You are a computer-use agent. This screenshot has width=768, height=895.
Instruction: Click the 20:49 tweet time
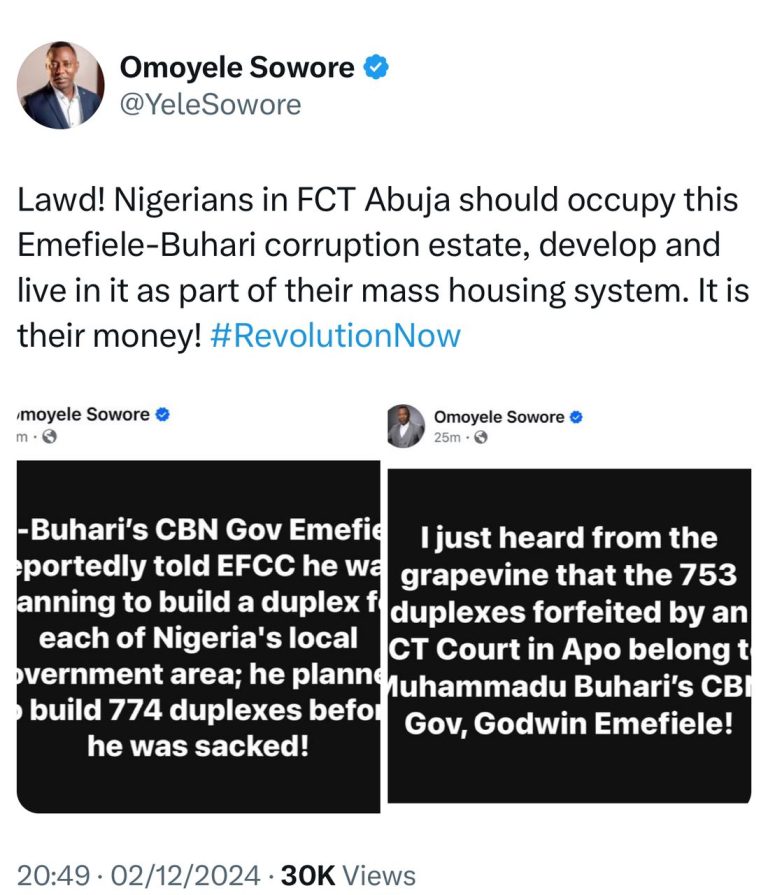[54, 876]
